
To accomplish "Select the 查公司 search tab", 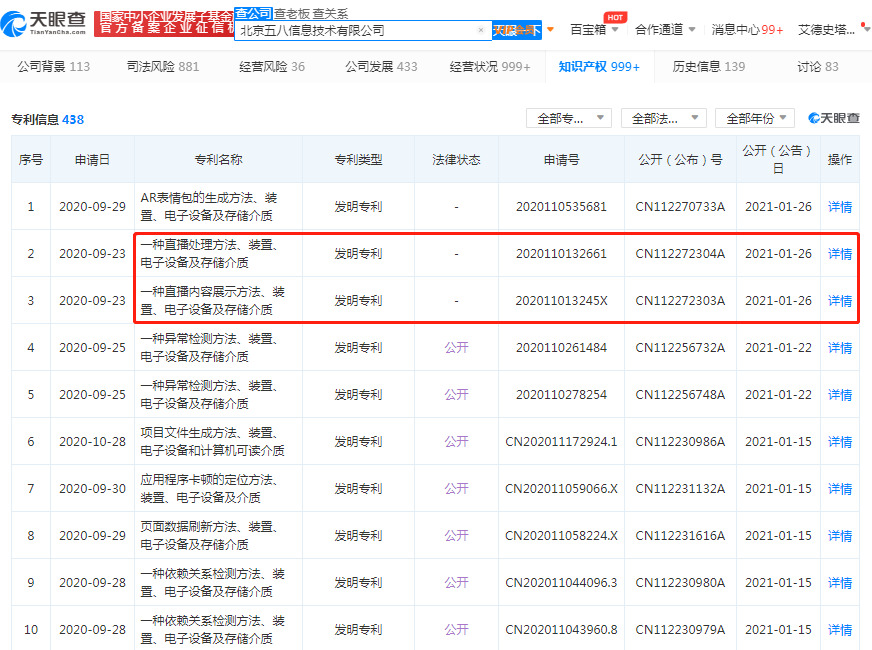I will pos(253,13).
